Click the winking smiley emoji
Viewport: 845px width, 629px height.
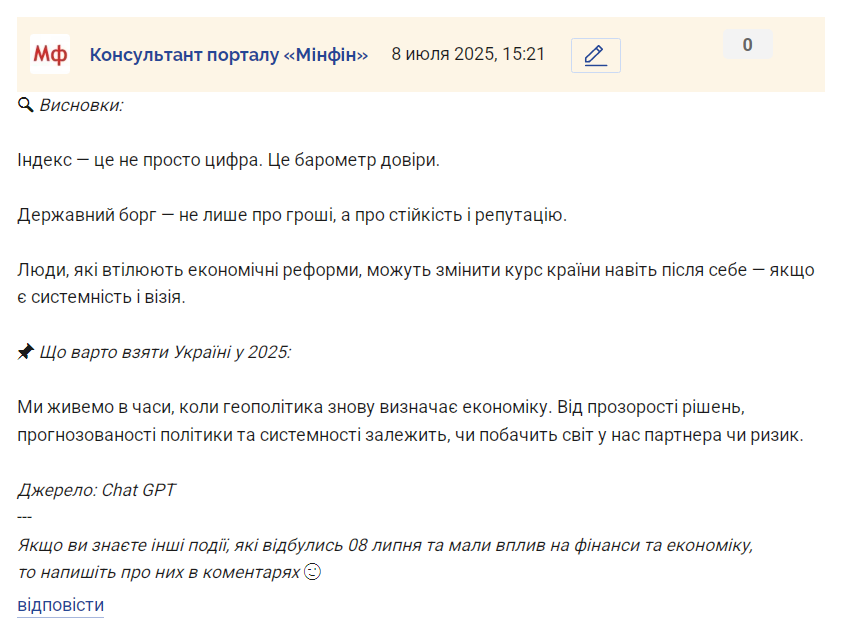[x=313, y=571]
